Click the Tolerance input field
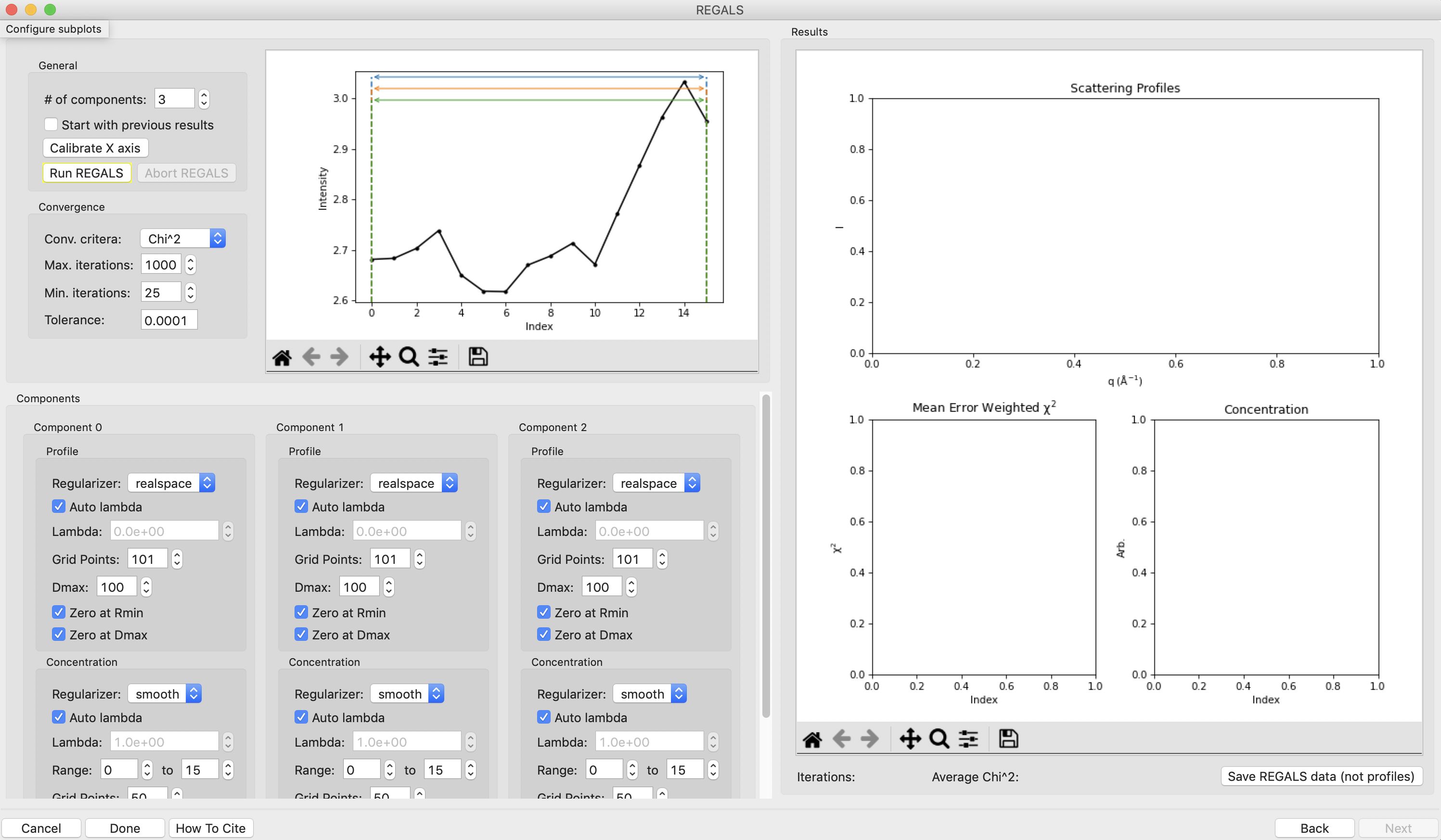This screenshot has width=1441, height=840. 169,320
